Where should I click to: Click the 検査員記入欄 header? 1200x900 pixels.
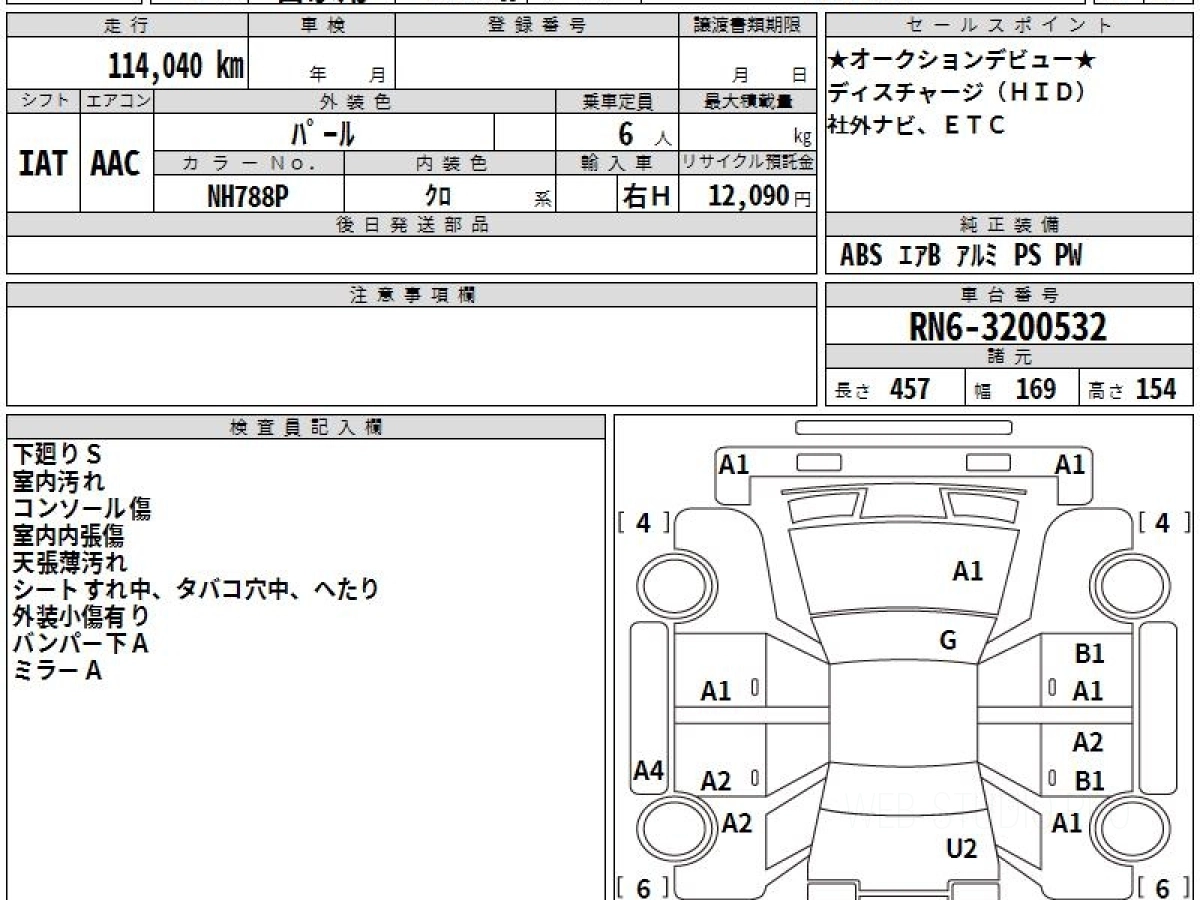point(306,427)
